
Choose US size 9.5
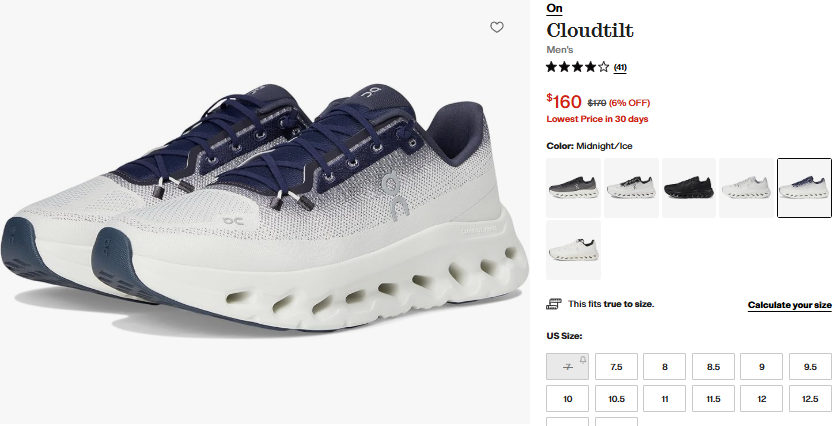click(x=810, y=367)
